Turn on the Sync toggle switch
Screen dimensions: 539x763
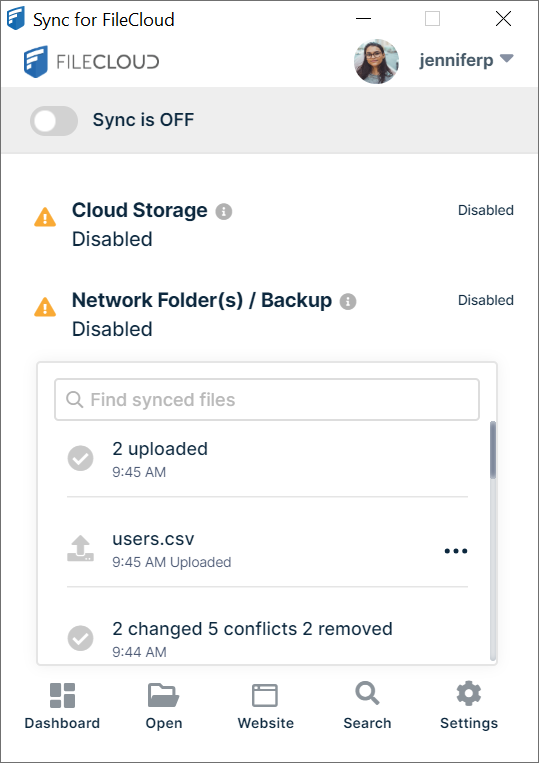pos(54,121)
